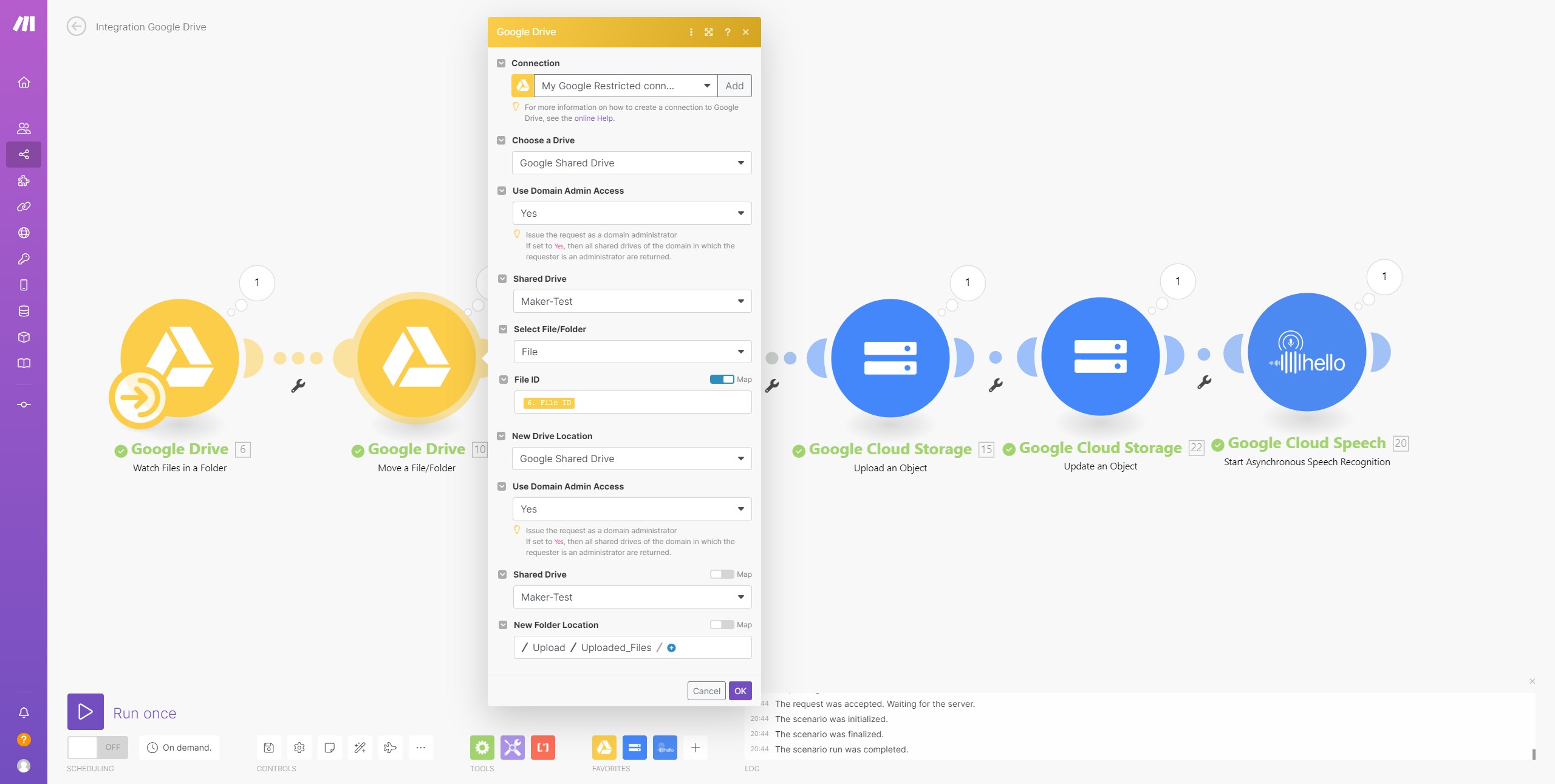Confirm with the OK button
The width and height of the screenshot is (1555, 784).
740,691
